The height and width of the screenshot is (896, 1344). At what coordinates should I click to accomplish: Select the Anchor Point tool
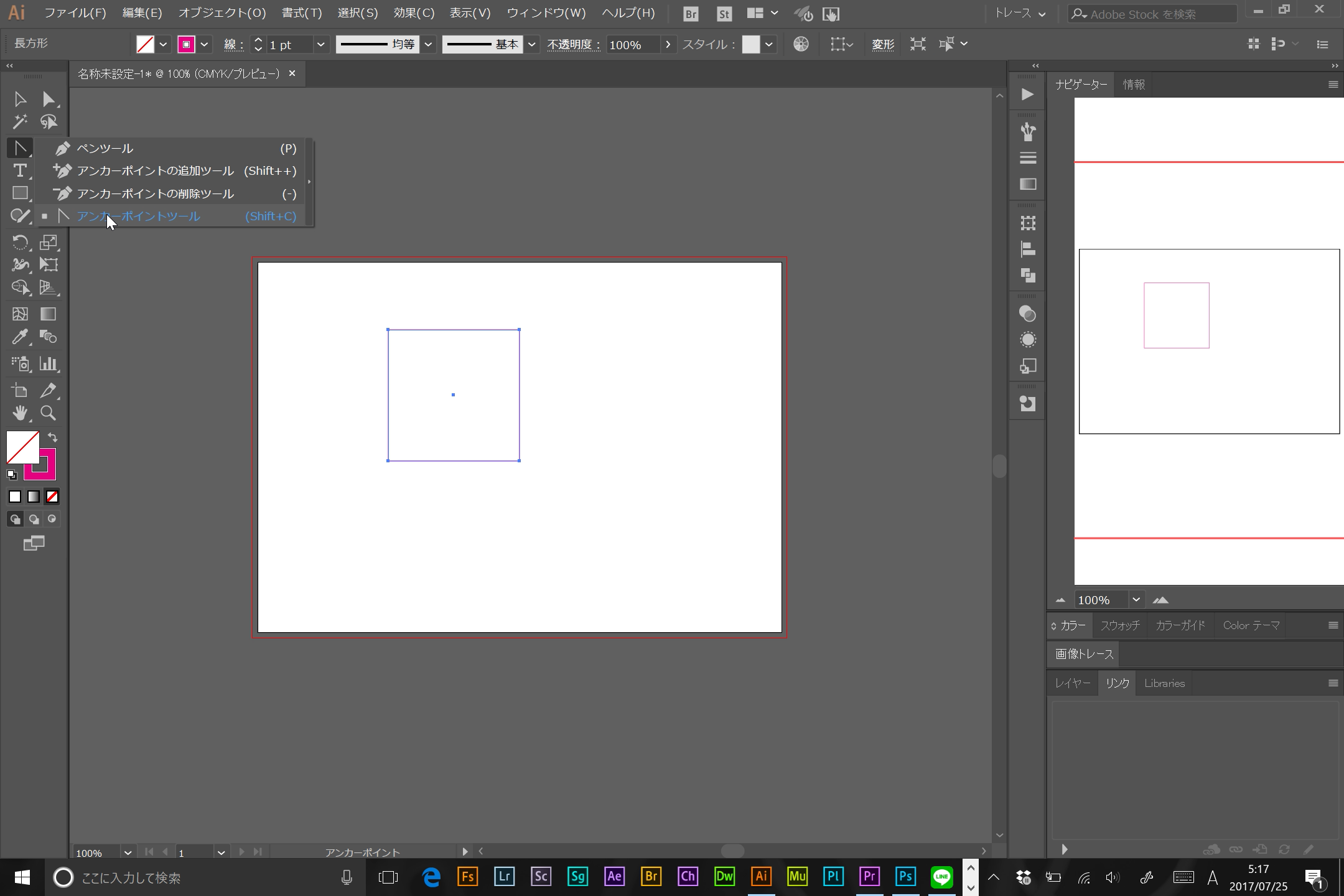click(138, 216)
